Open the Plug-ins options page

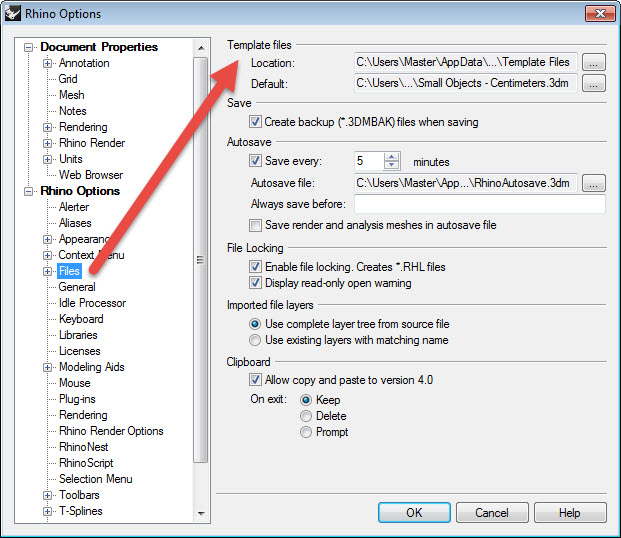pos(77,399)
